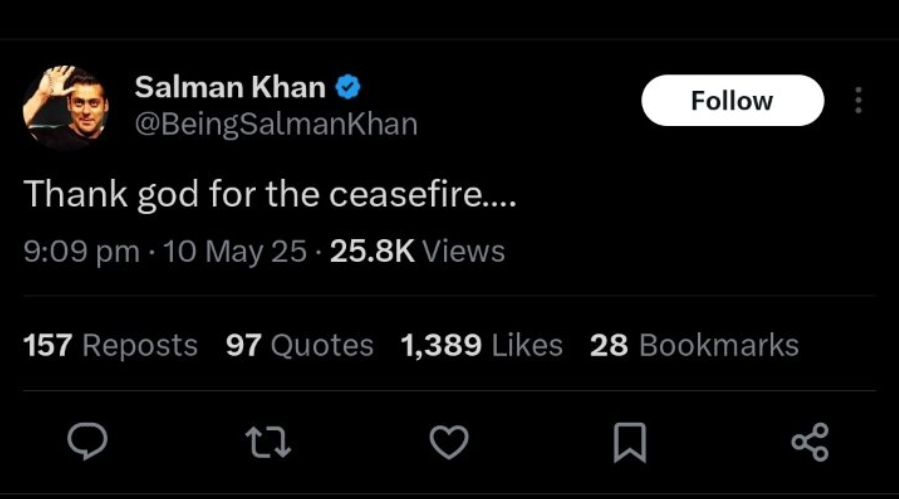This screenshot has height=499, width=899.
Task: Click the 28 Bookmarks count
Action: 694,345
